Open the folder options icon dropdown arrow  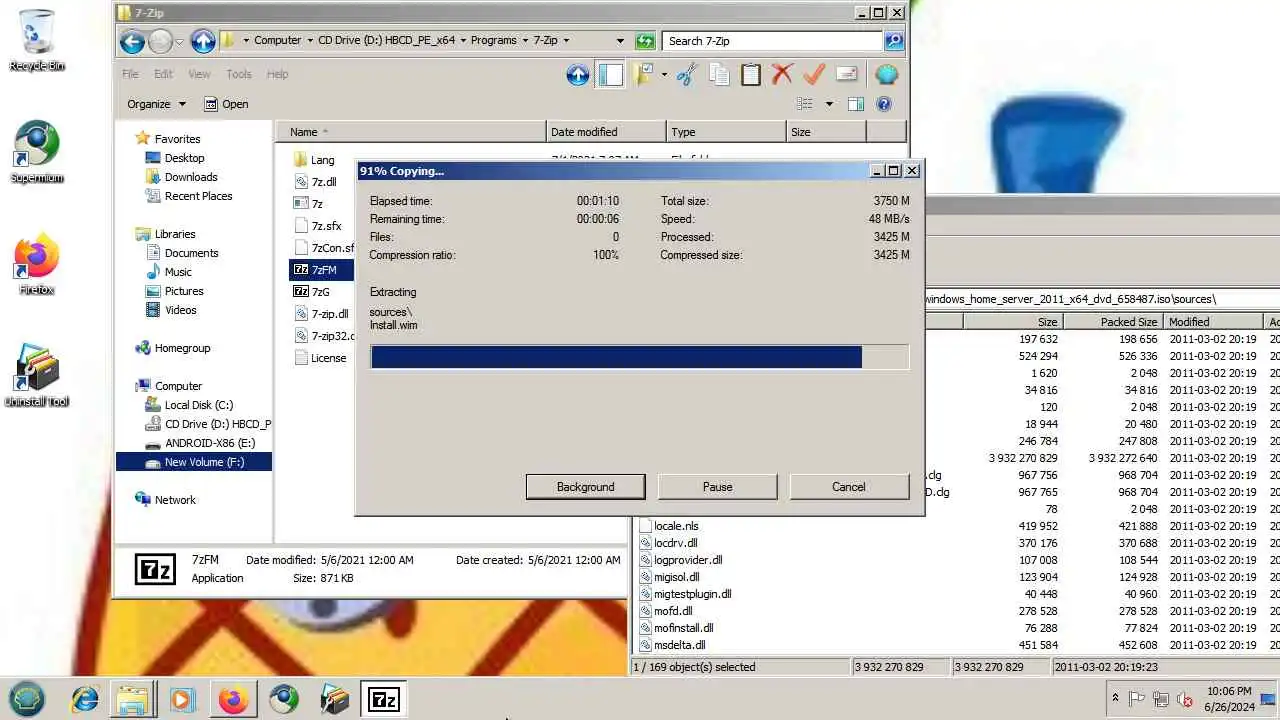[663, 74]
